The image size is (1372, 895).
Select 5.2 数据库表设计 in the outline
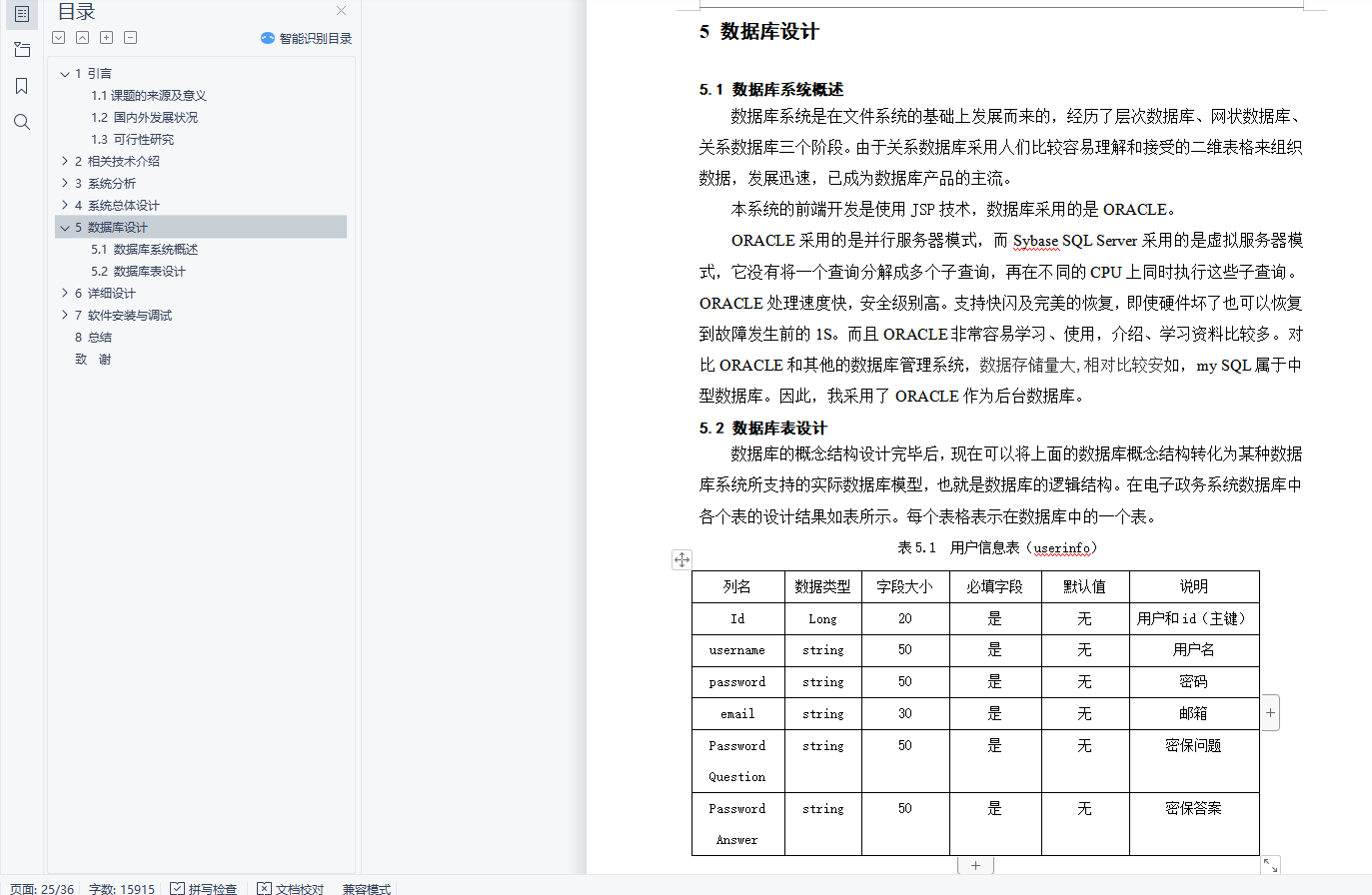coord(139,272)
